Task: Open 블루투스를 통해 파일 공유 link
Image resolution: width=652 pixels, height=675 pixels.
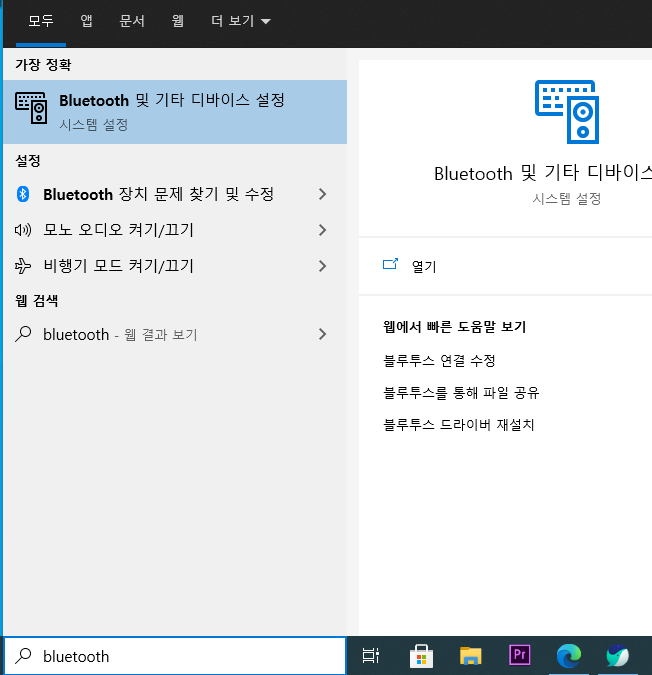Action: point(461,393)
